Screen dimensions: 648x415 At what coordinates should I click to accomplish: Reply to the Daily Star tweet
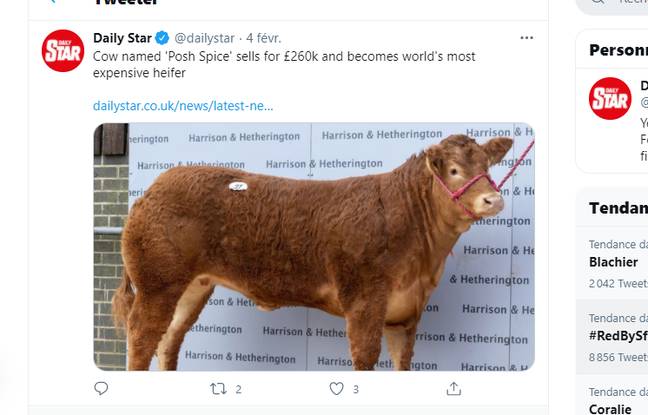tap(101, 388)
